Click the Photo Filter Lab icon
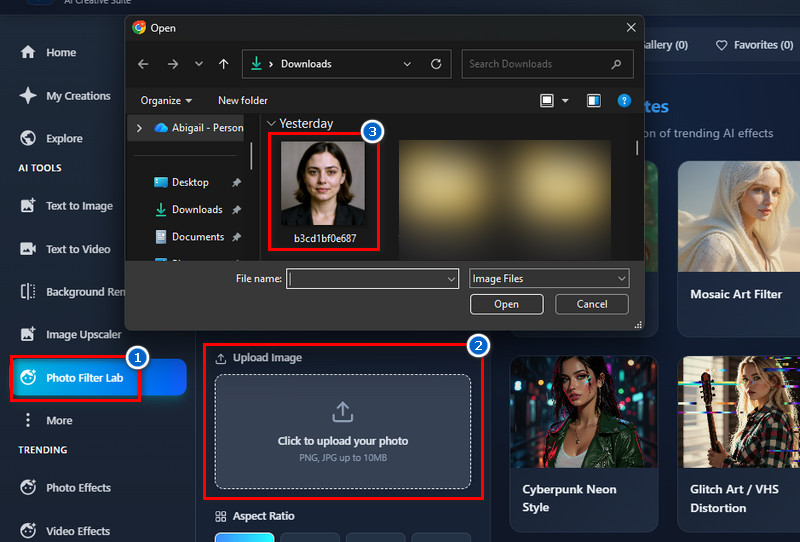The width and height of the screenshot is (800, 542). [28, 378]
